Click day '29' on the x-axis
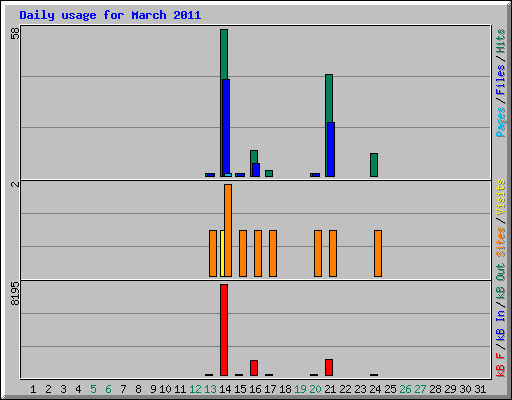 click(x=450, y=389)
